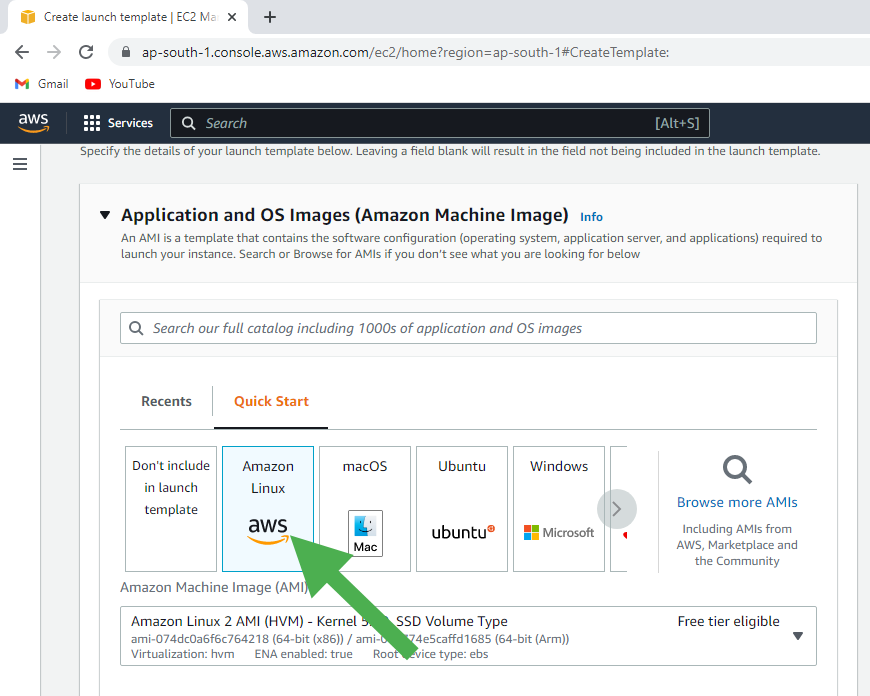This screenshot has width=870, height=696.
Task: Open the Services grid menu
Action: tap(92, 123)
